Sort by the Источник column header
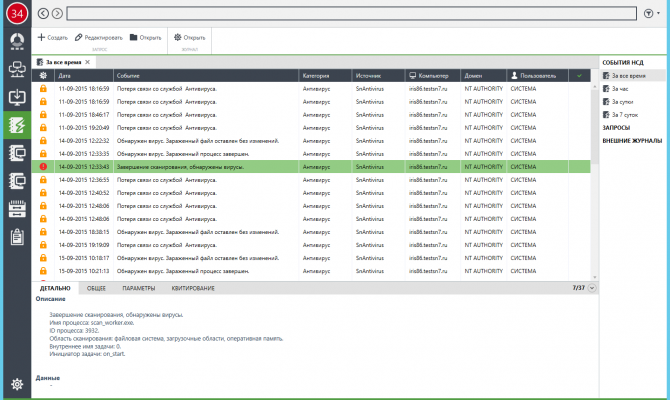The width and height of the screenshot is (670, 400). coord(378,76)
